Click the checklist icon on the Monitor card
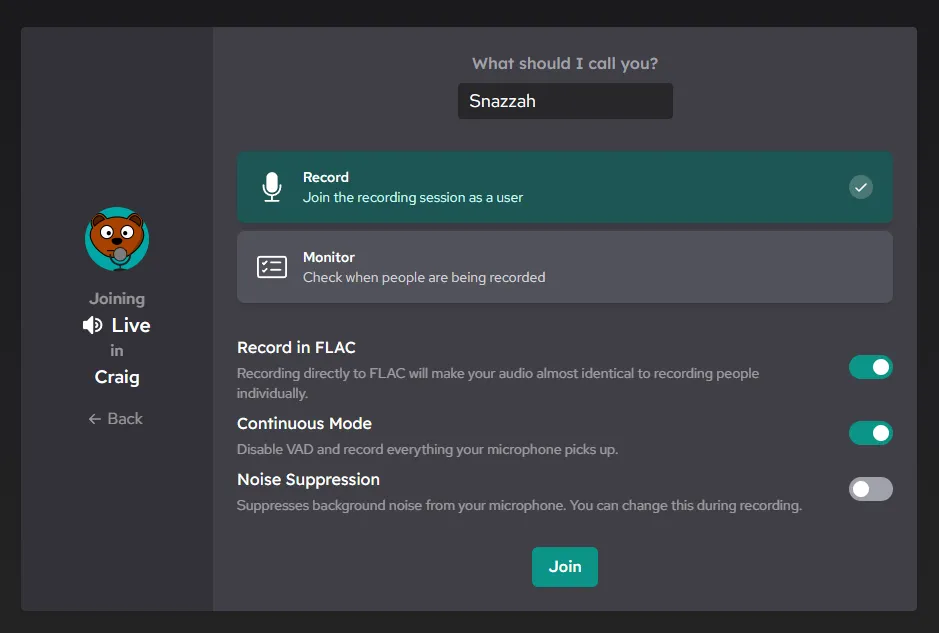Viewport: 939px width, 633px height. click(271, 266)
